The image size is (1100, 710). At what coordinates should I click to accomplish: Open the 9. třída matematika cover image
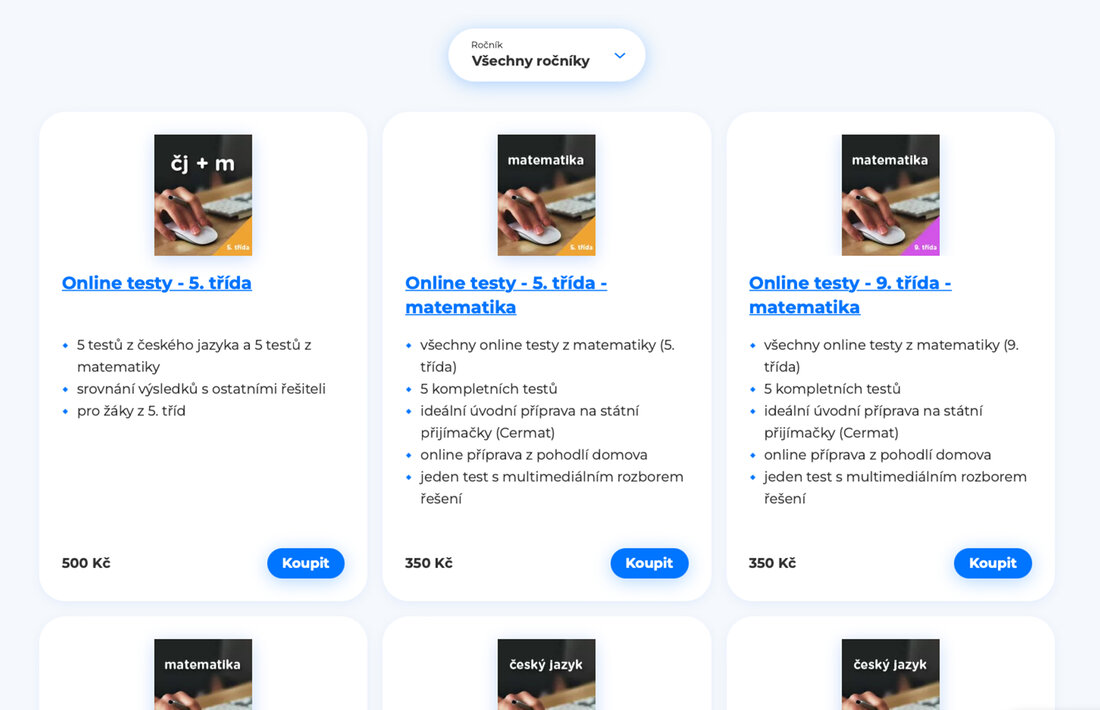pos(890,195)
